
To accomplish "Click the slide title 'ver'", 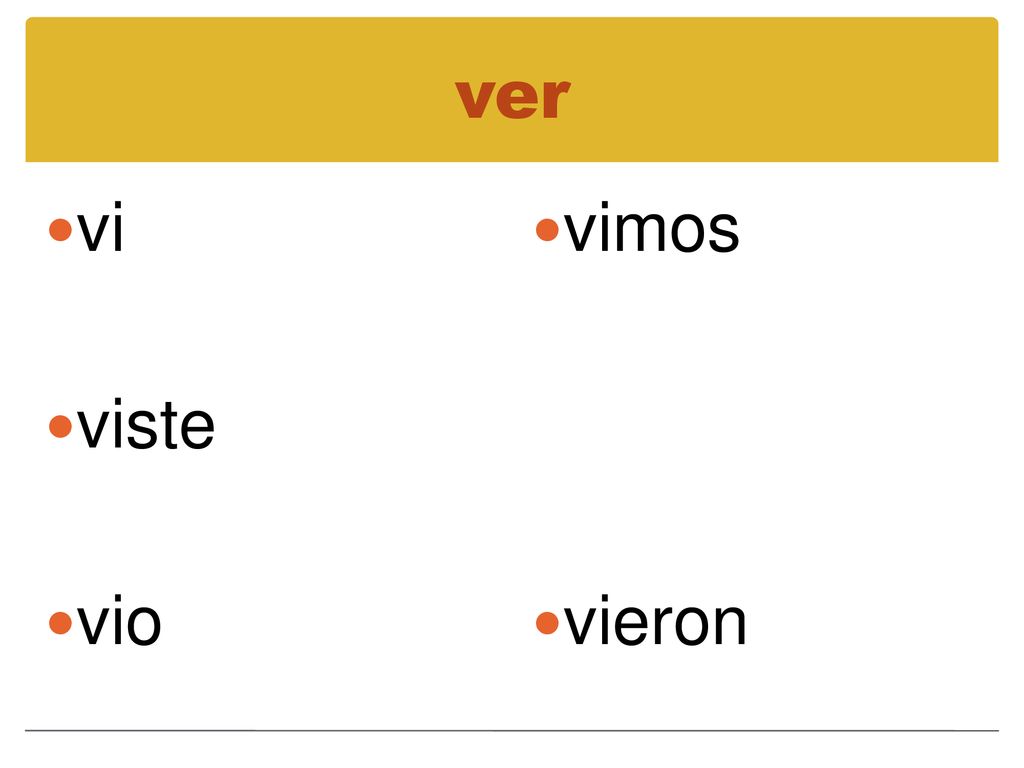I will (x=513, y=99).
